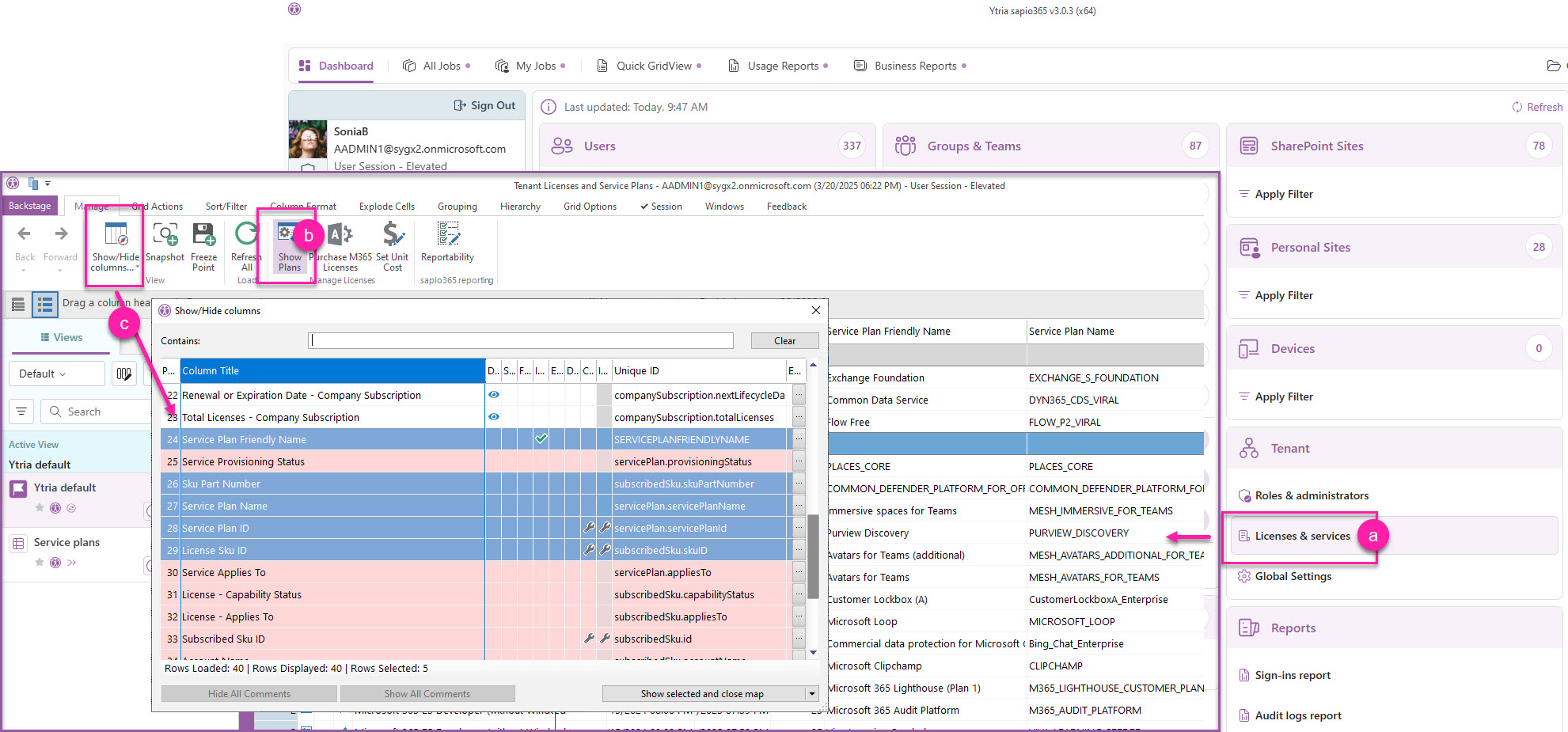Click the wrench icon in Subscribed Sku ID row
The image size is (1568, 732).
point(589,639)
